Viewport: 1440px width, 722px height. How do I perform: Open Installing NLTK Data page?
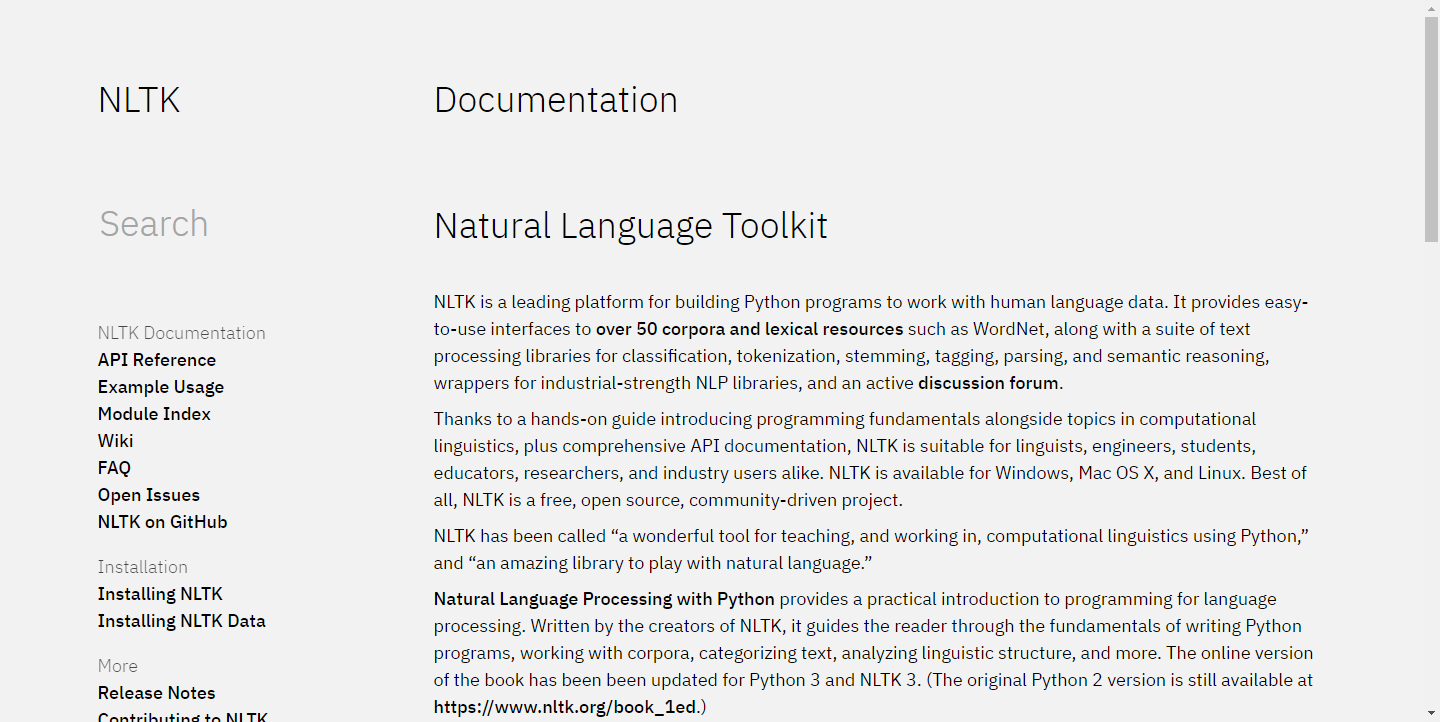pyautogui.click(x=182, y=621)
